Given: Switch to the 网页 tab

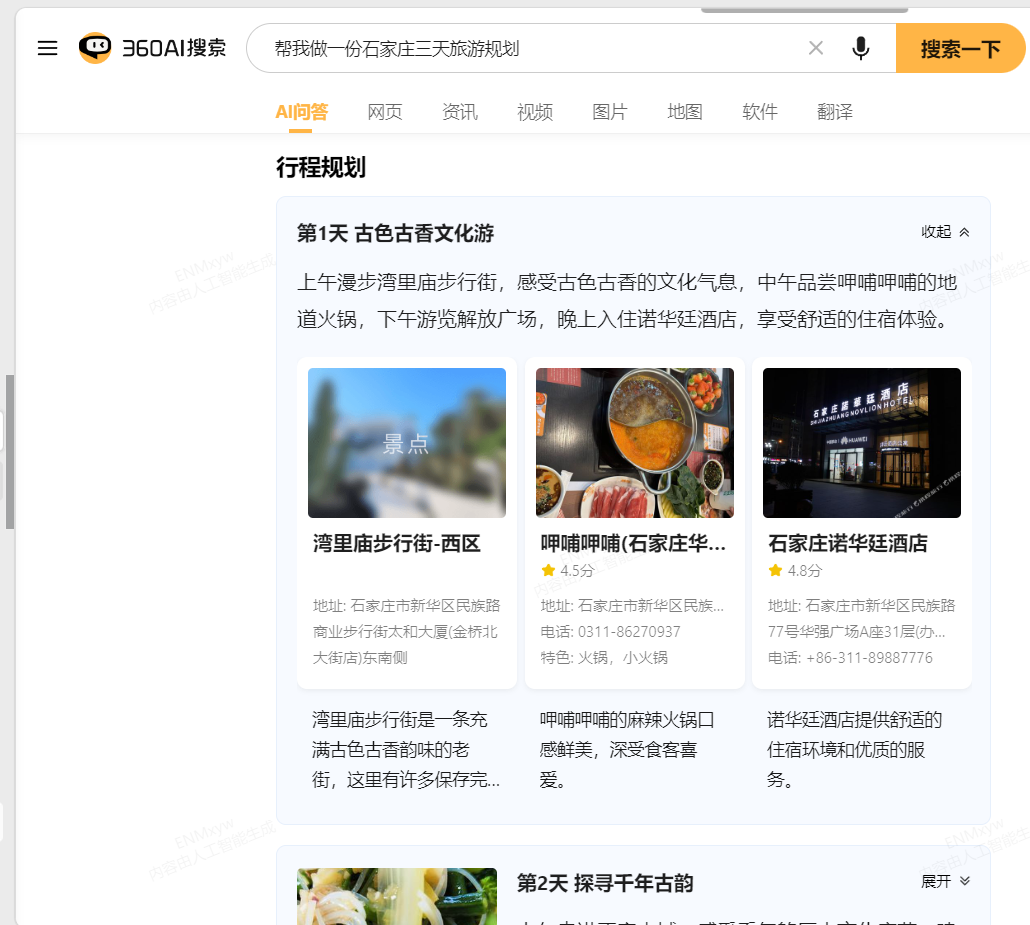Looking at the screenshot, I should (x=385, y=112).
